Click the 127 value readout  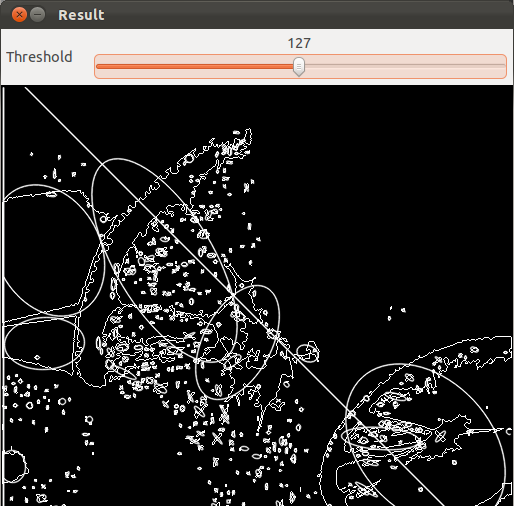point(299,43)
